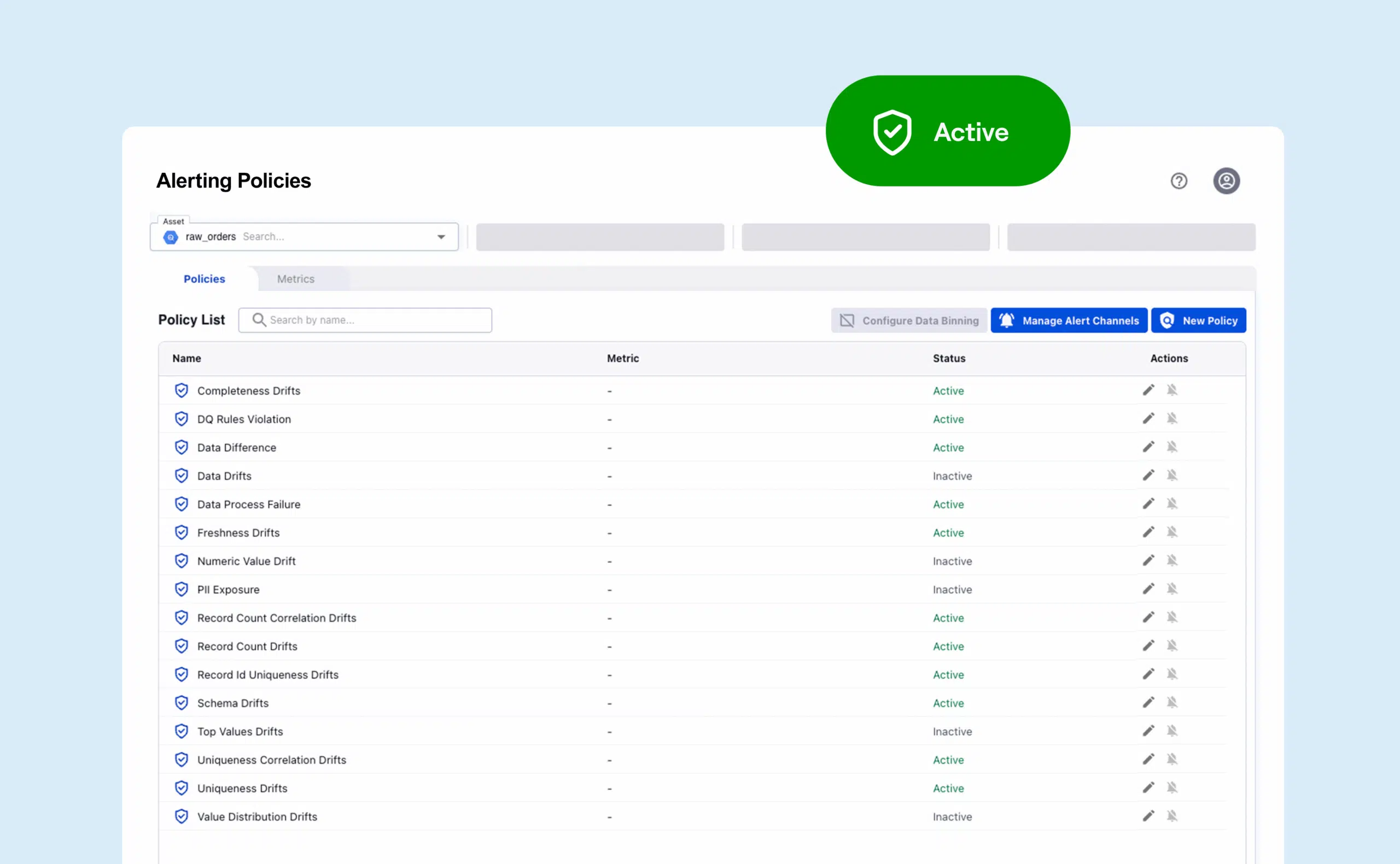
Task: Click the Search by name field
Action: coord(366,319)
